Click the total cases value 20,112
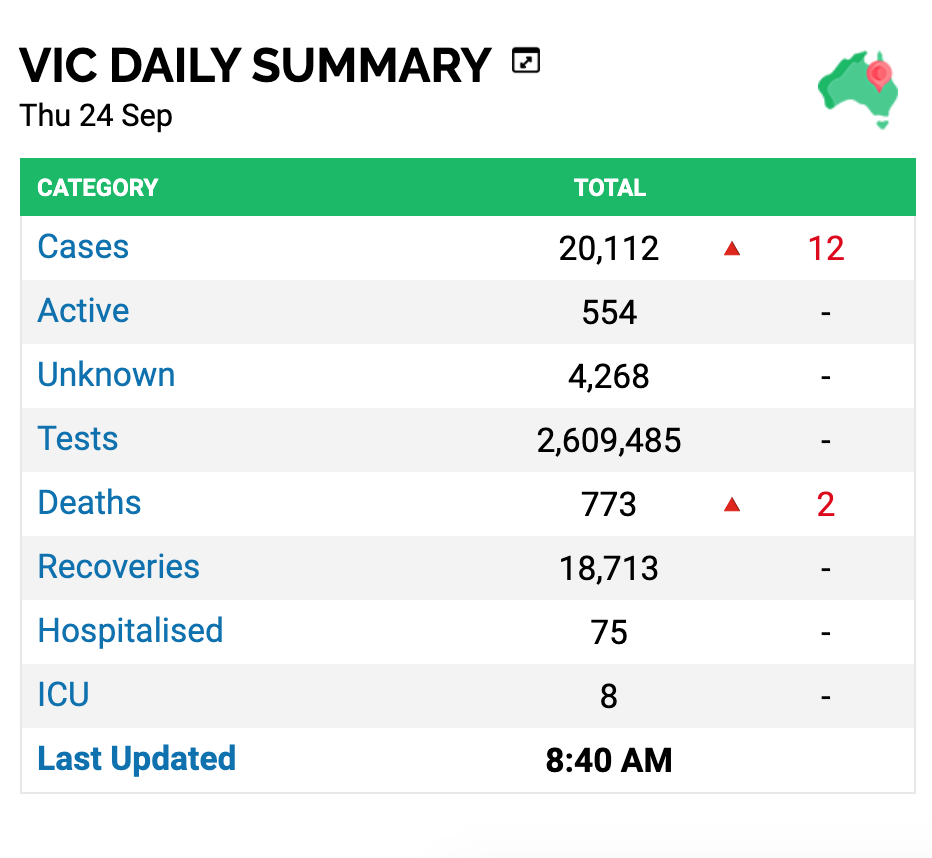 click(609, 248)
